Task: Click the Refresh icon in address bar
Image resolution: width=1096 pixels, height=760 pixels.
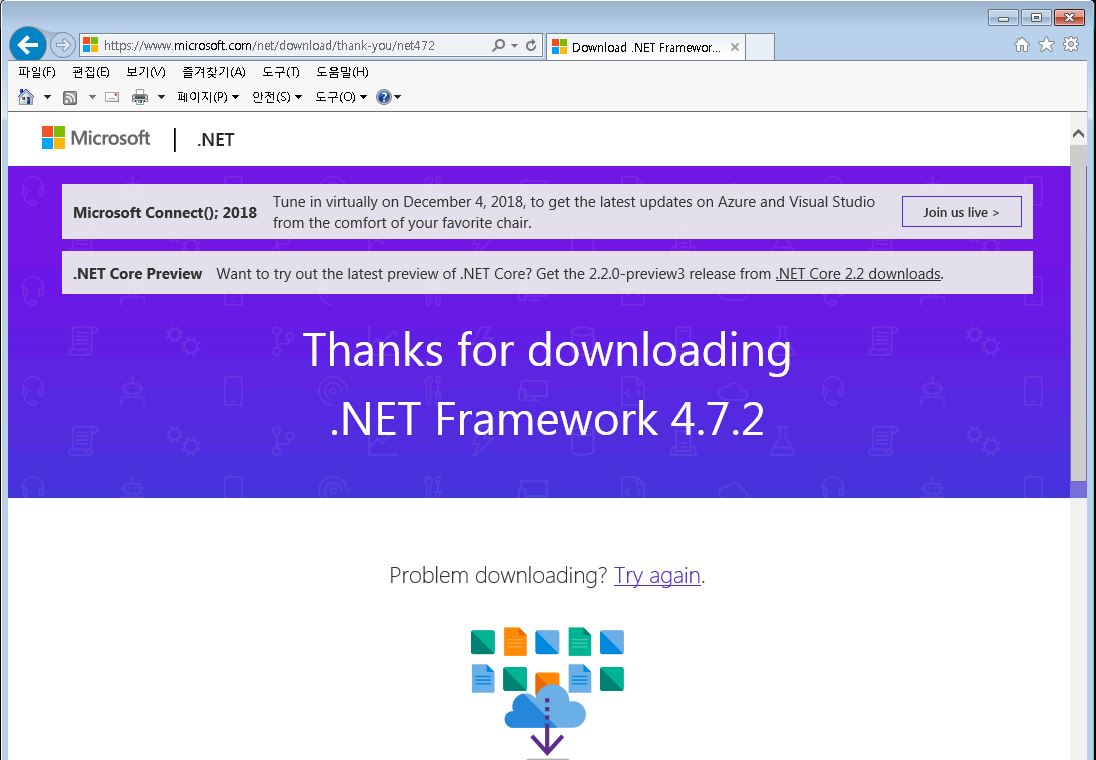Action: [531, 46]
